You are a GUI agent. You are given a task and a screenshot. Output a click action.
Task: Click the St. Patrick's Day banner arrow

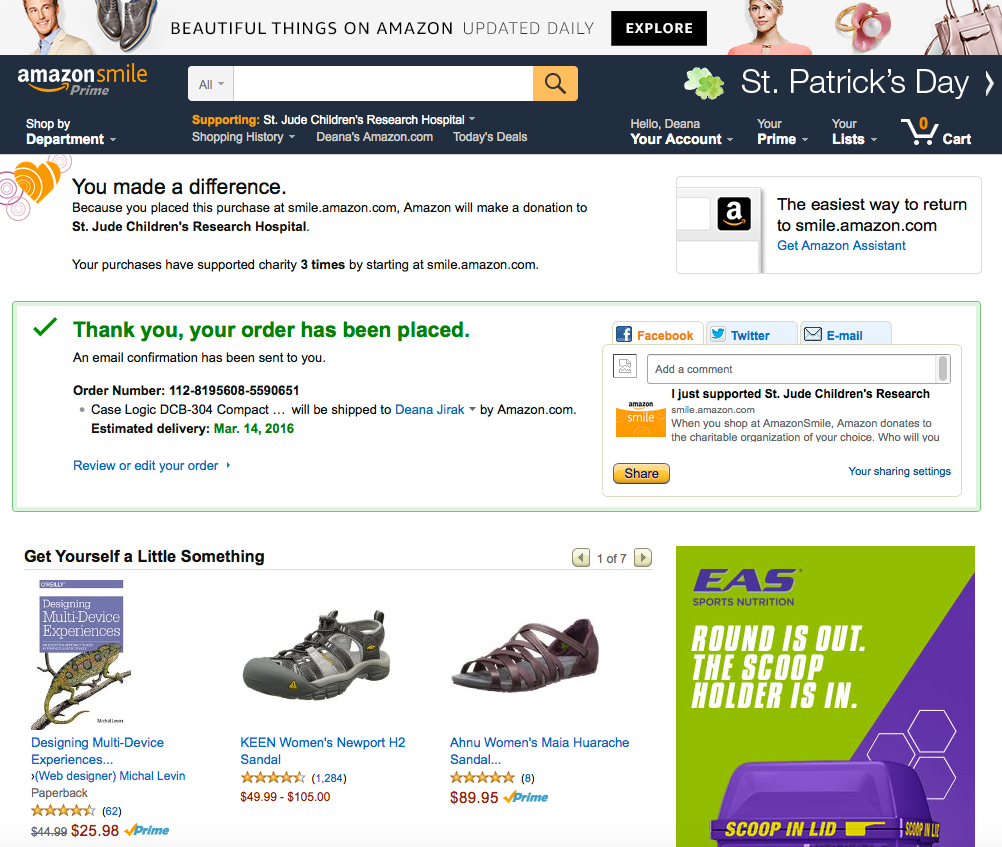coord(989,83)
